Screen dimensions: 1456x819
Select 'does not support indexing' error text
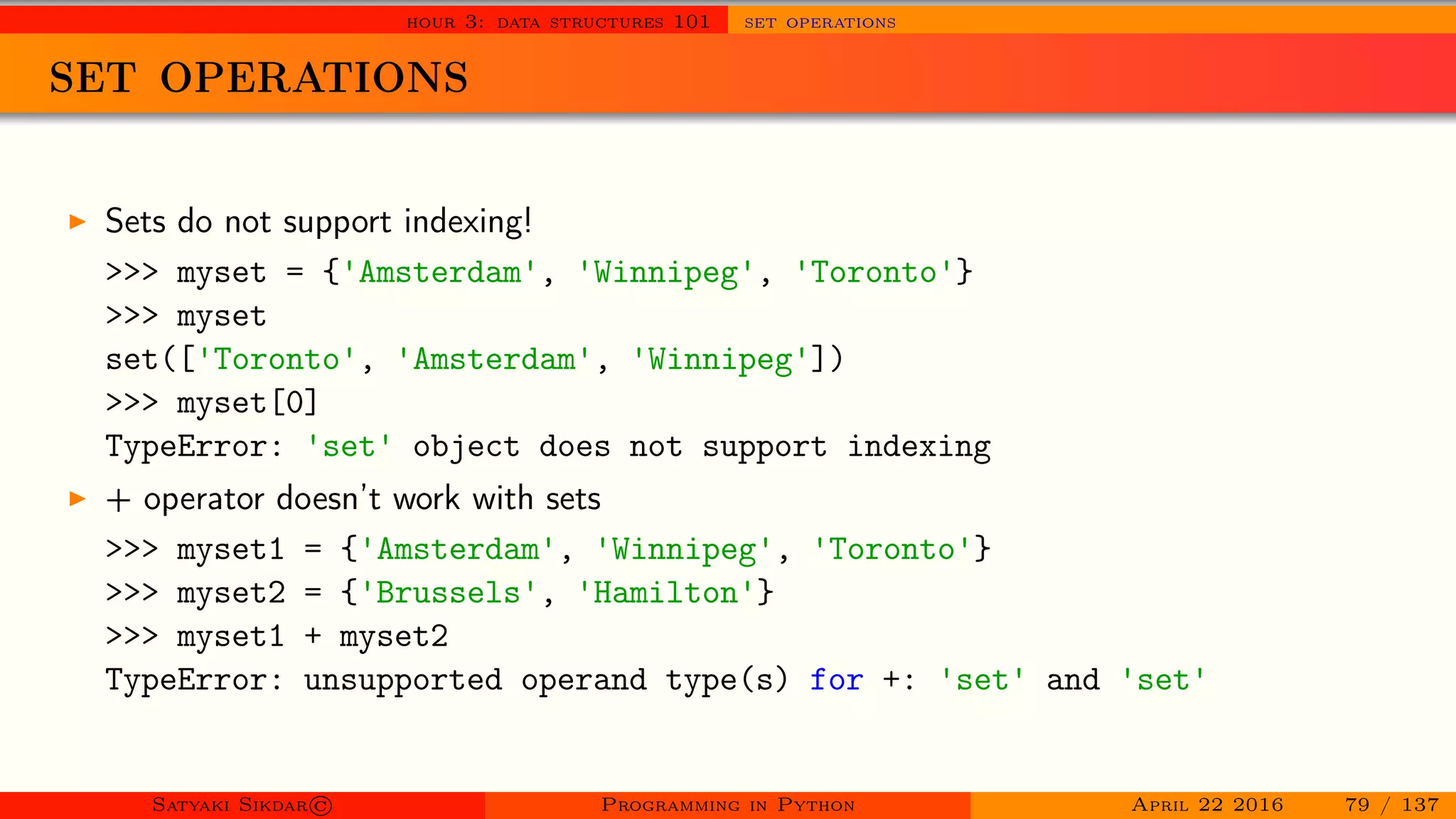click(765, 447)
